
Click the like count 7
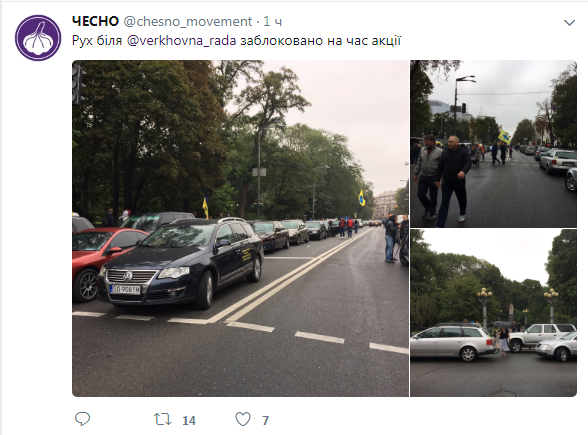point(265,420)
